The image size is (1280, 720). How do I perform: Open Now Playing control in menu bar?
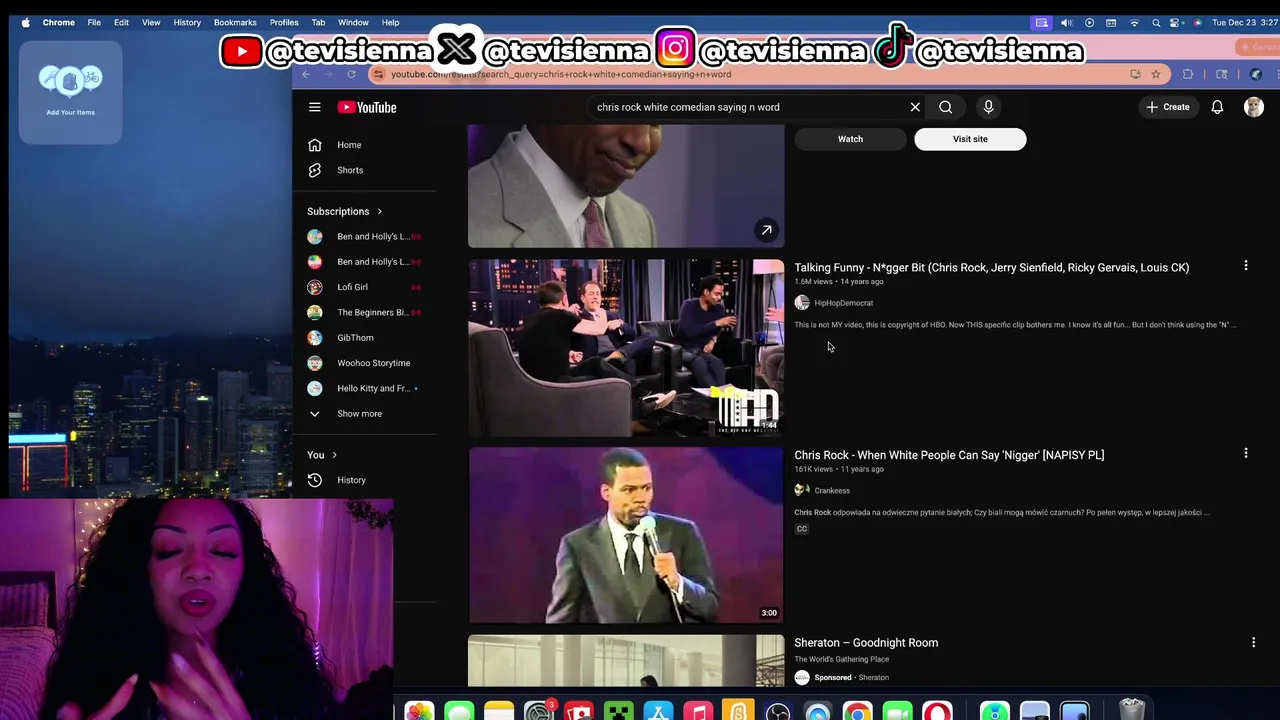tap(1089, 22)
